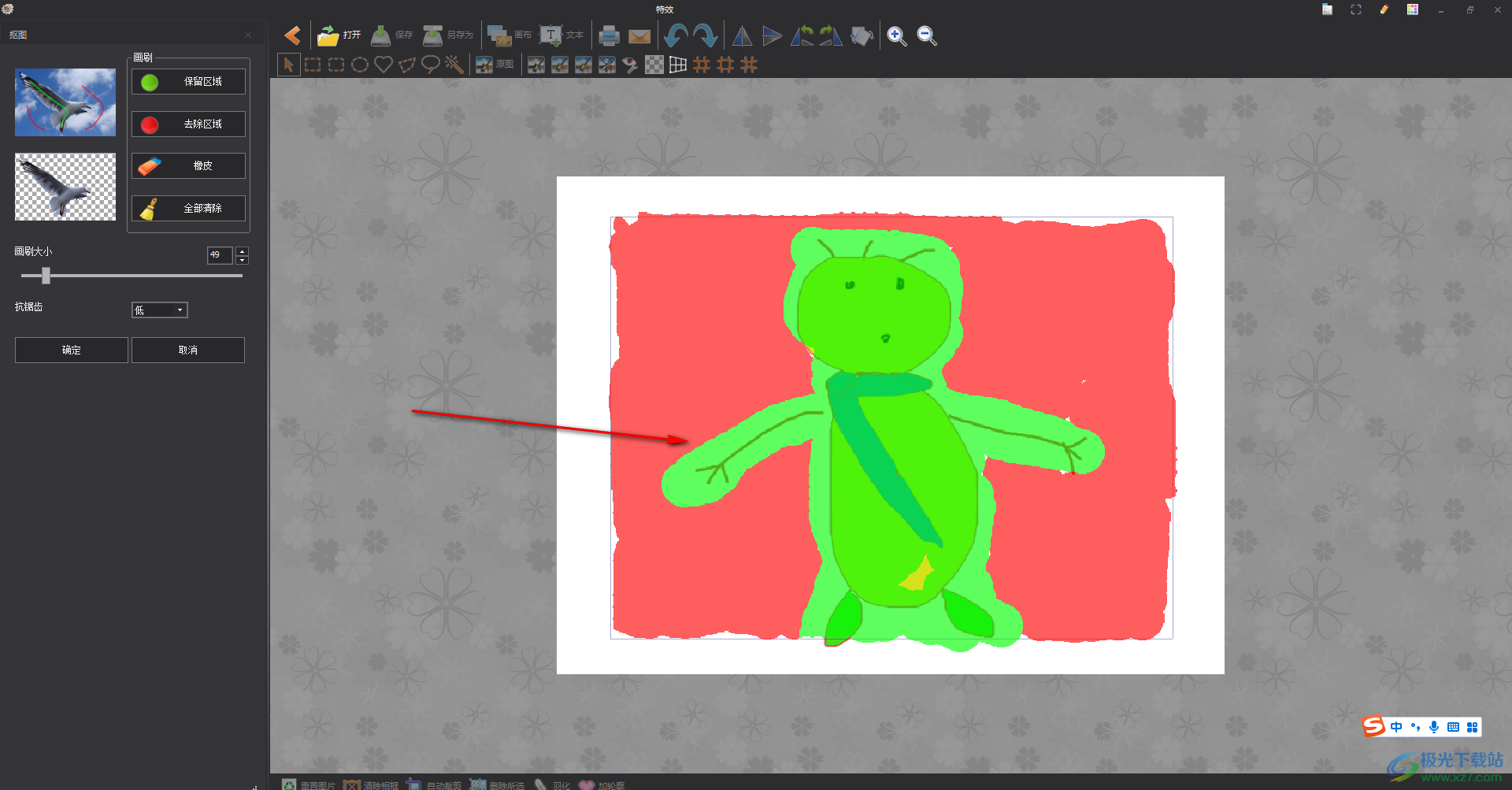
Task: Click the Sogou input method S icon
Action: (1374, 726)
